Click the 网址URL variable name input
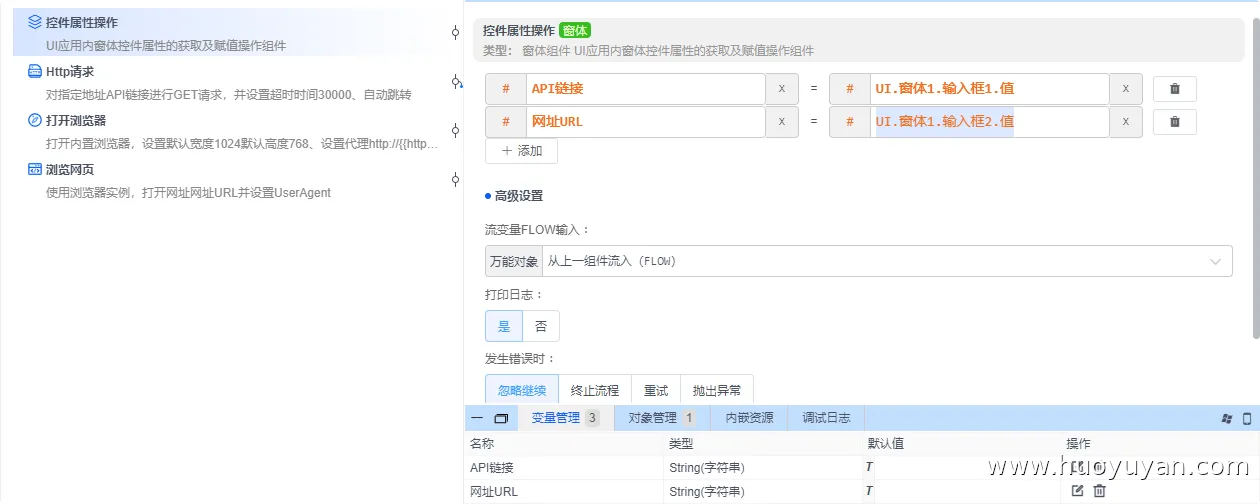 (x=646, y=122)
